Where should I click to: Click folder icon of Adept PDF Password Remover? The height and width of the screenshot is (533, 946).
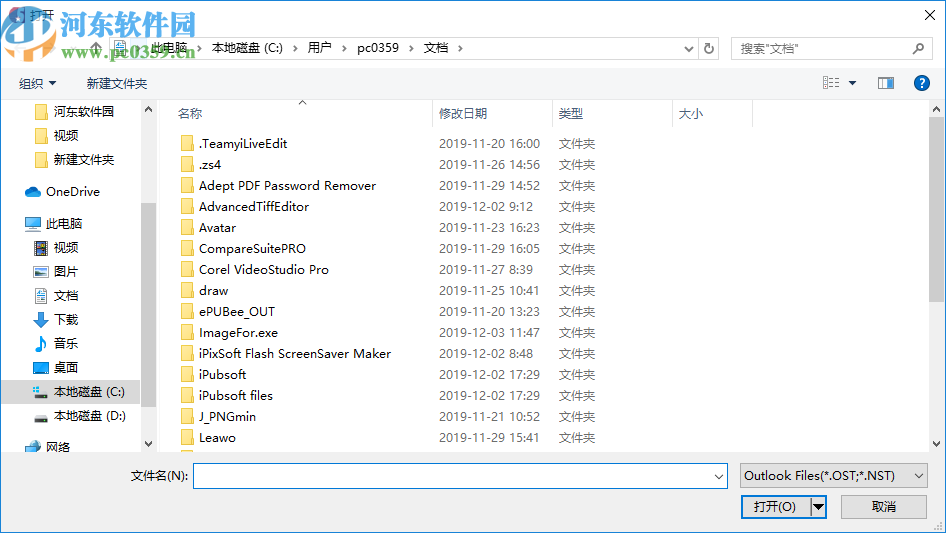pos(188,186)
